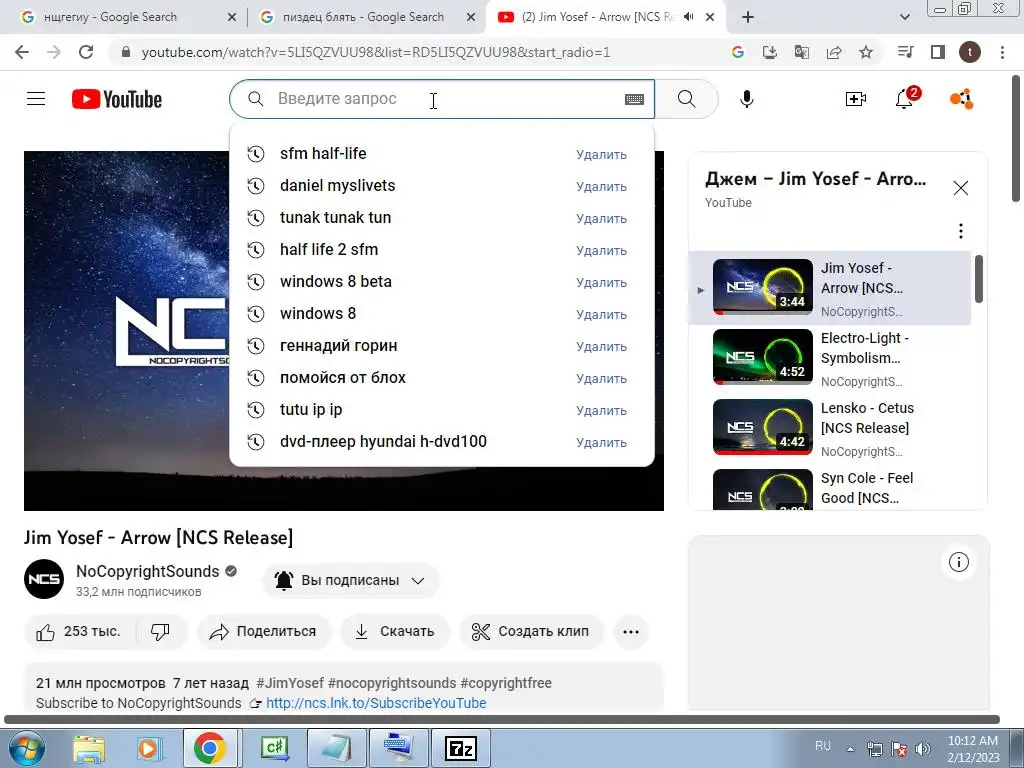Select suggestion windows 8 beta
The height and width of the screenshot is (768, 1024).
tap(441, 281)
